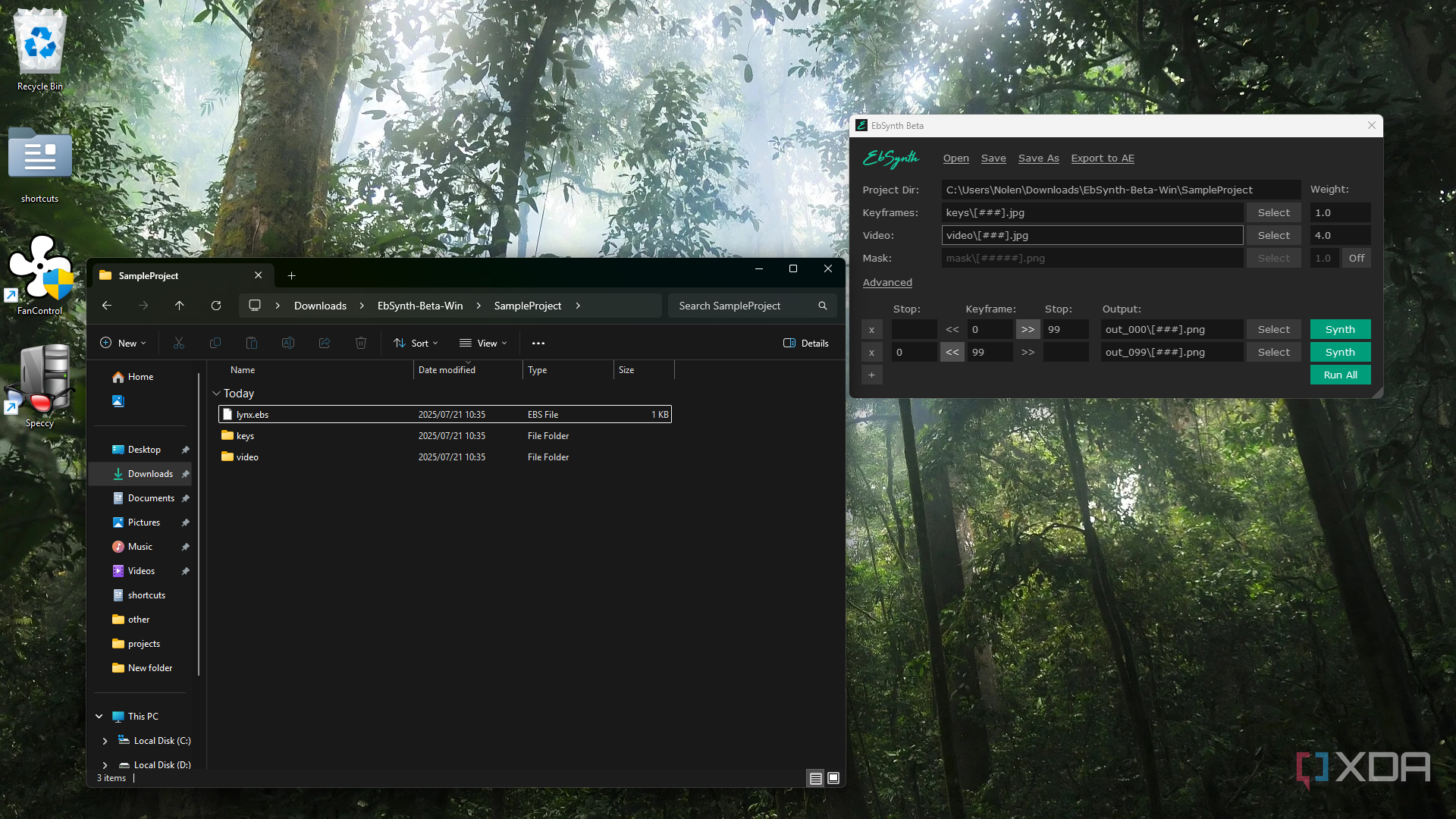Remove the first keyframe row with x

872,330
